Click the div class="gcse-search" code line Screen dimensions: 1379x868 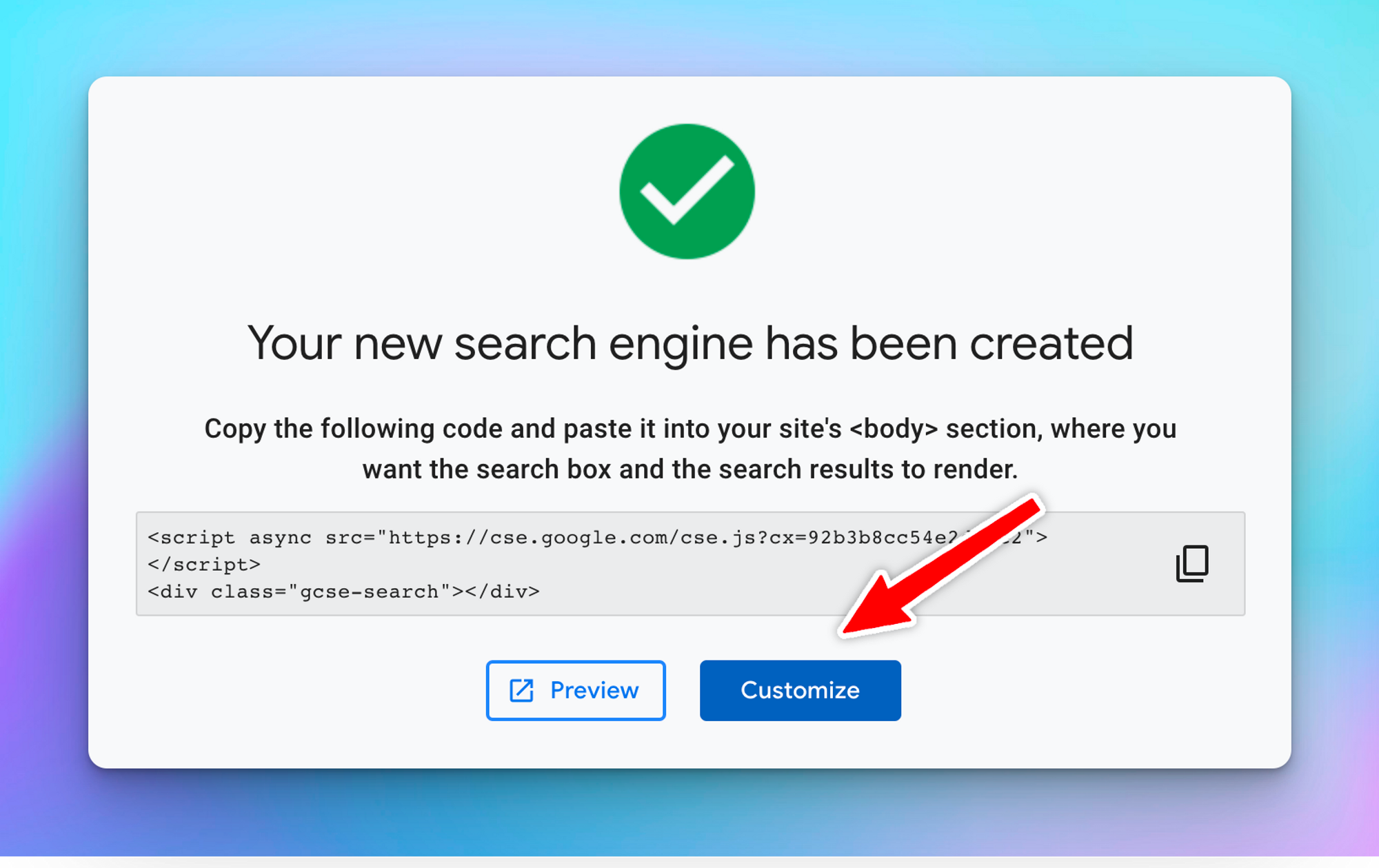tap(343, 592)
